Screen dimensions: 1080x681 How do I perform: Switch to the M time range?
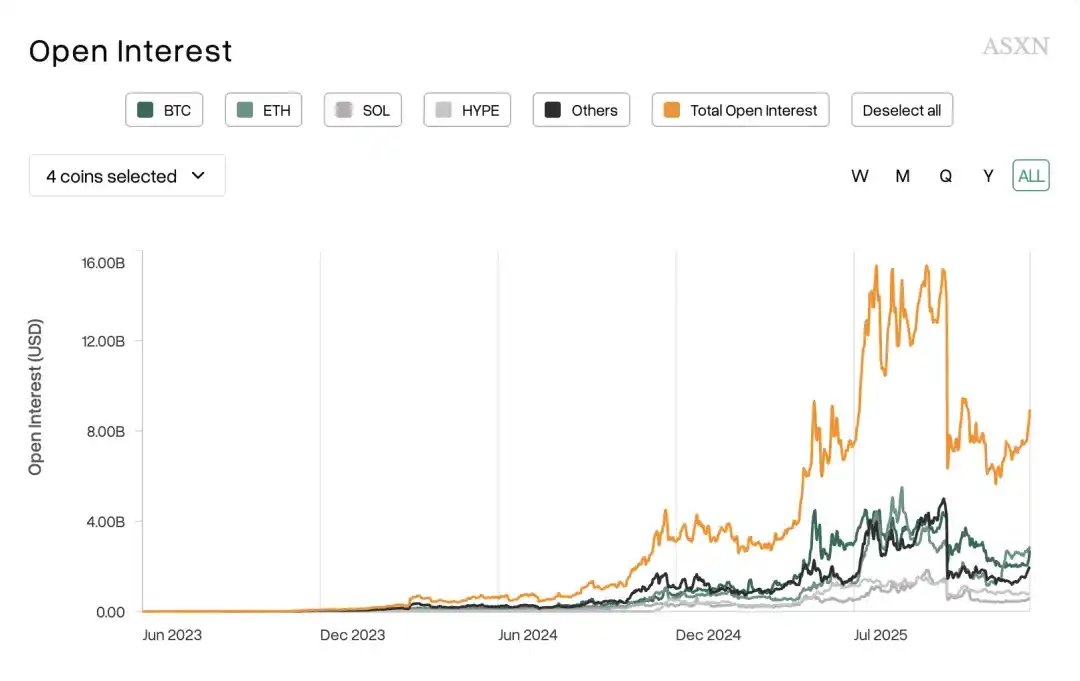(x=903, y=175)
